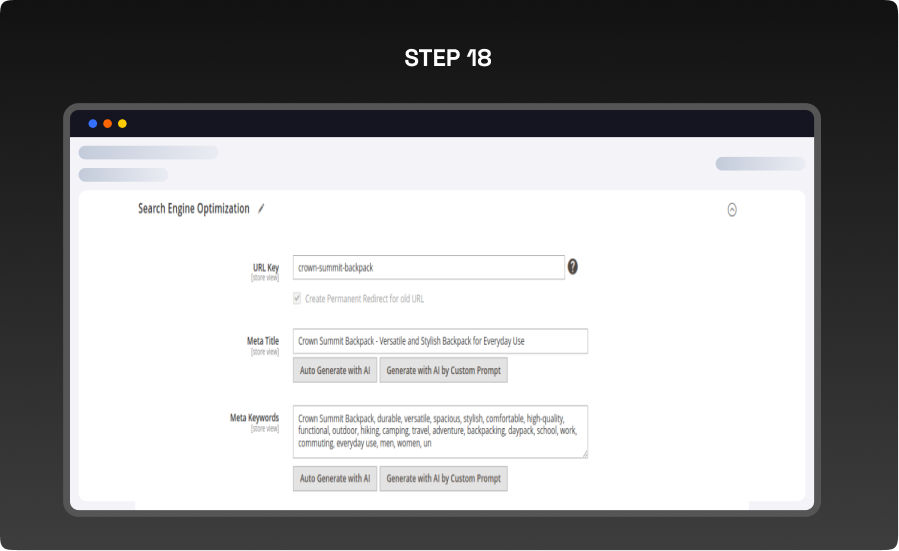Image resolution: width=899 pixels, height=551 pixels.
Task: Toggle Create Permanent Redirect for old URL checkbox
Action: click(x=297, y=298)
